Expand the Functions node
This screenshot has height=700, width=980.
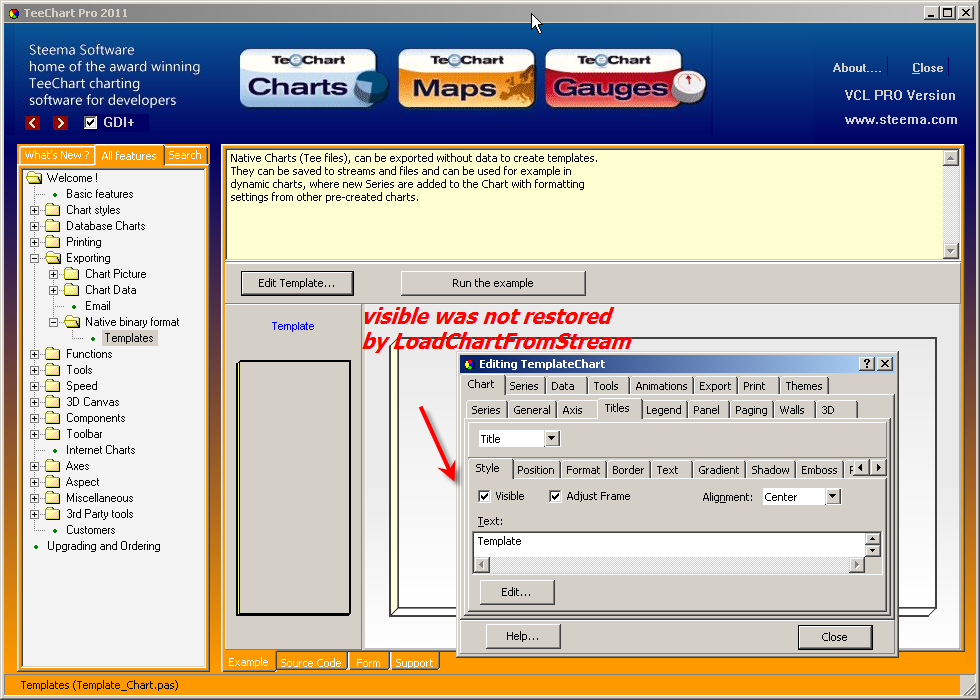(x=35, y=354)
